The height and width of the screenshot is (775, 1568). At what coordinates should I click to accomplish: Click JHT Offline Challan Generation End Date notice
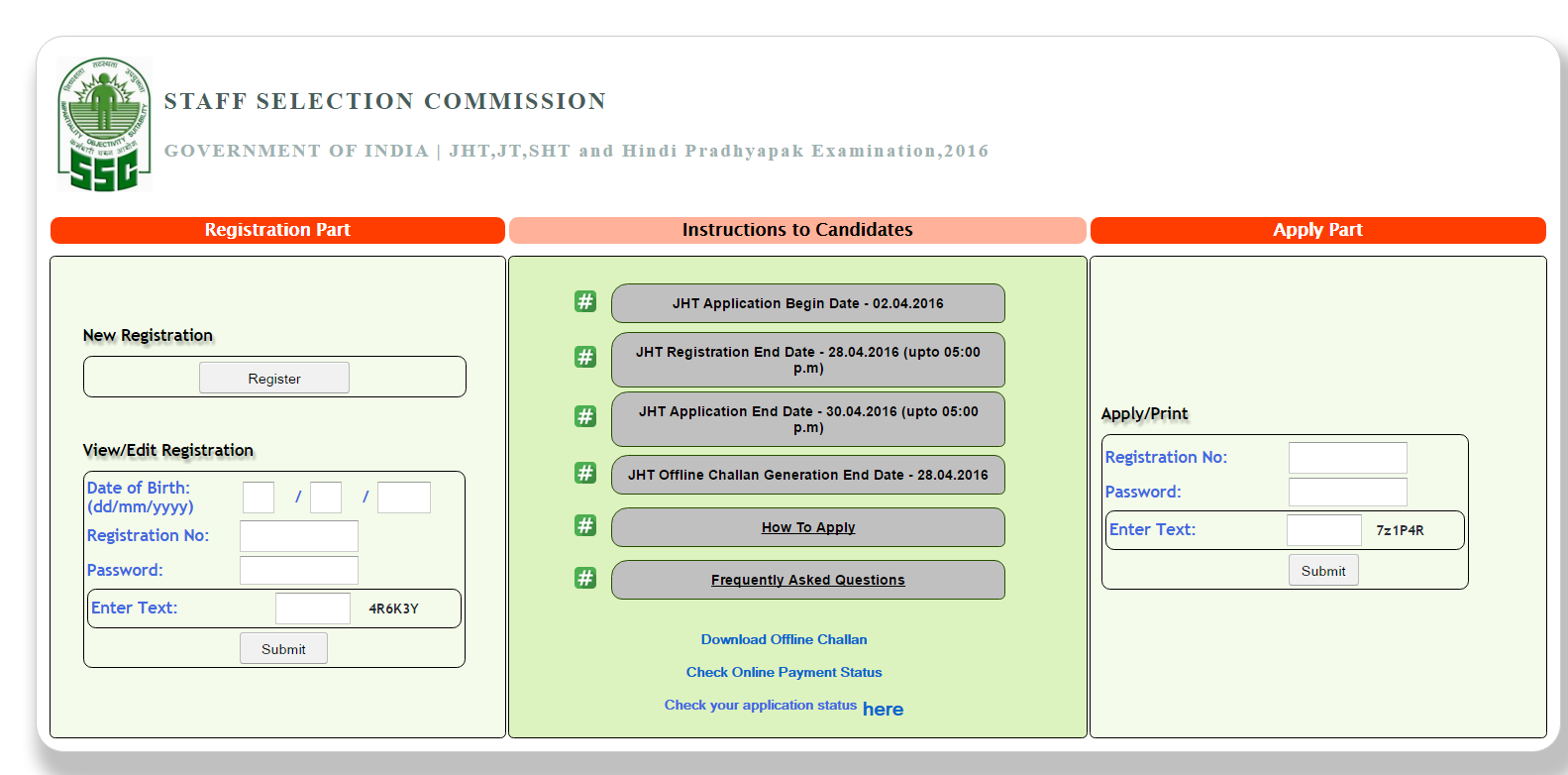[808, 475]
